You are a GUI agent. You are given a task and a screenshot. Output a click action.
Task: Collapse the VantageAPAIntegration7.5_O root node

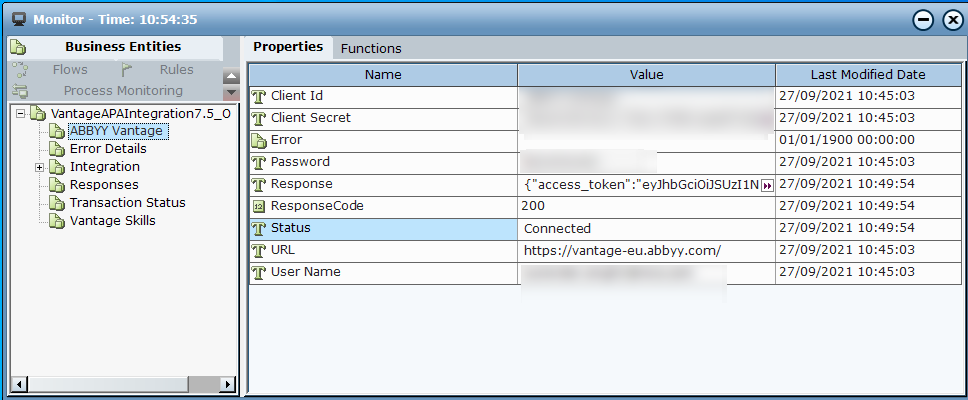21,113
